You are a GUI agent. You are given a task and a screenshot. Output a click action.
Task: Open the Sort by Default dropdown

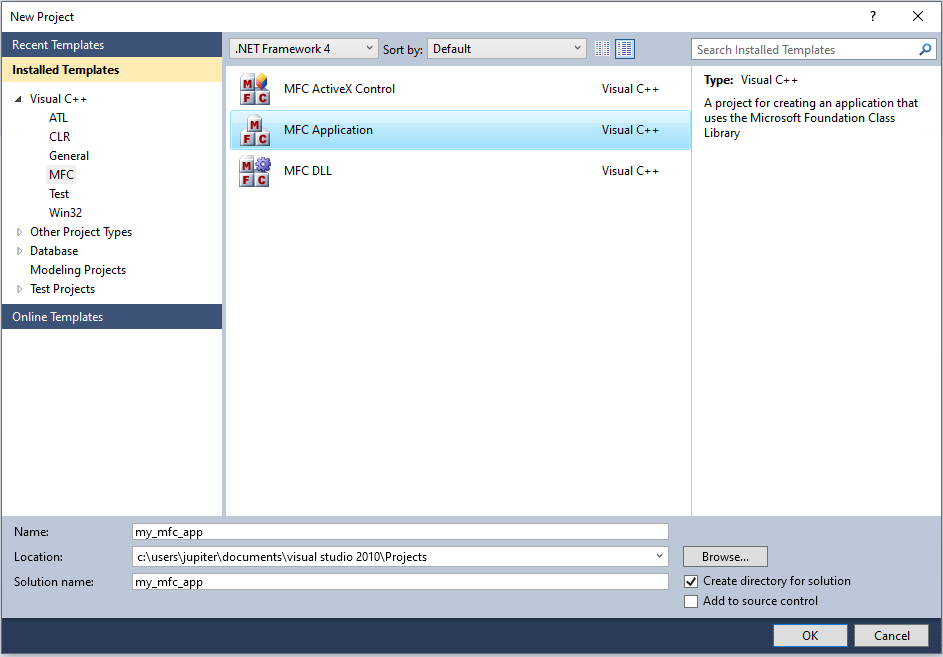(577, 47)
